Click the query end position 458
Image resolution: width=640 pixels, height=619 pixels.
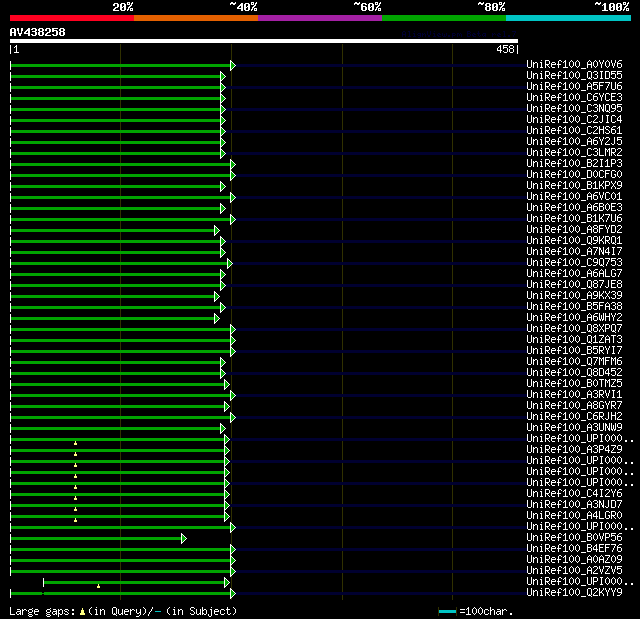(505, 49)
